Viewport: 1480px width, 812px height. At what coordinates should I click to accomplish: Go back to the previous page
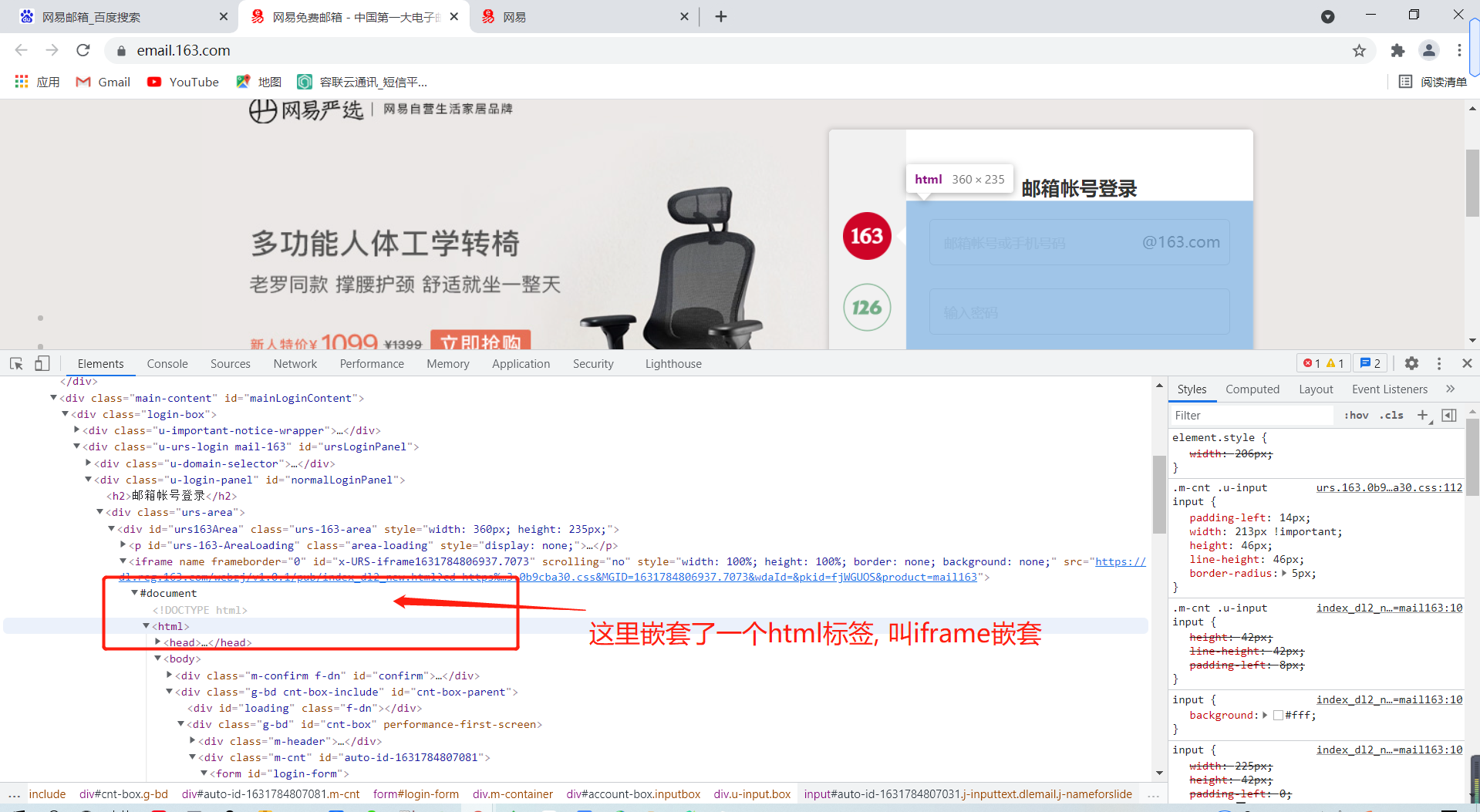click(x=21, y=50)
